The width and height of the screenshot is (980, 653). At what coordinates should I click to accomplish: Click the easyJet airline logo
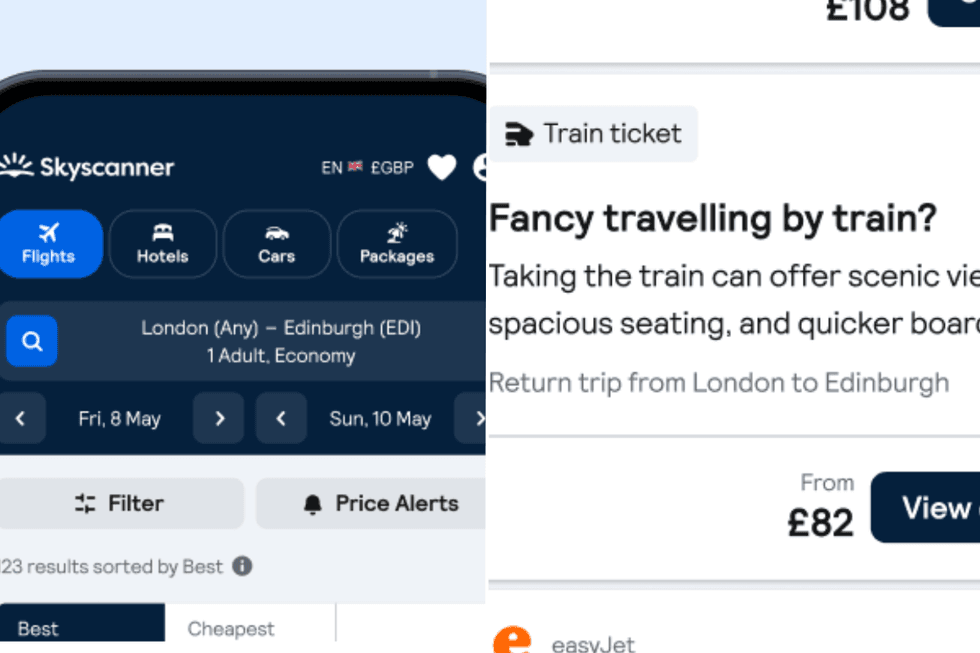(512, 641)
